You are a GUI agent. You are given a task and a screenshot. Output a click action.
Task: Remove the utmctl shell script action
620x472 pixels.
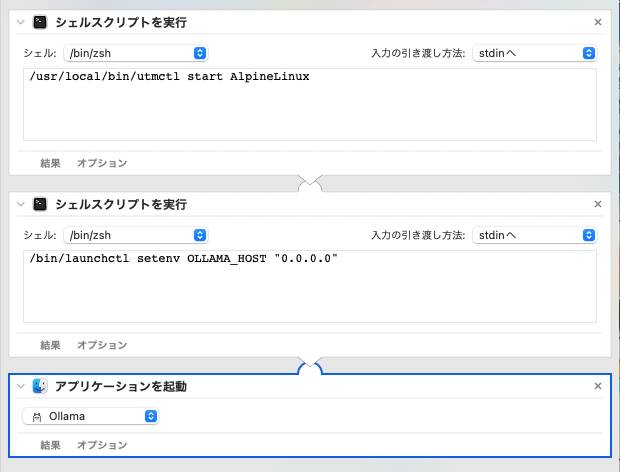click(x=598, y=21)
